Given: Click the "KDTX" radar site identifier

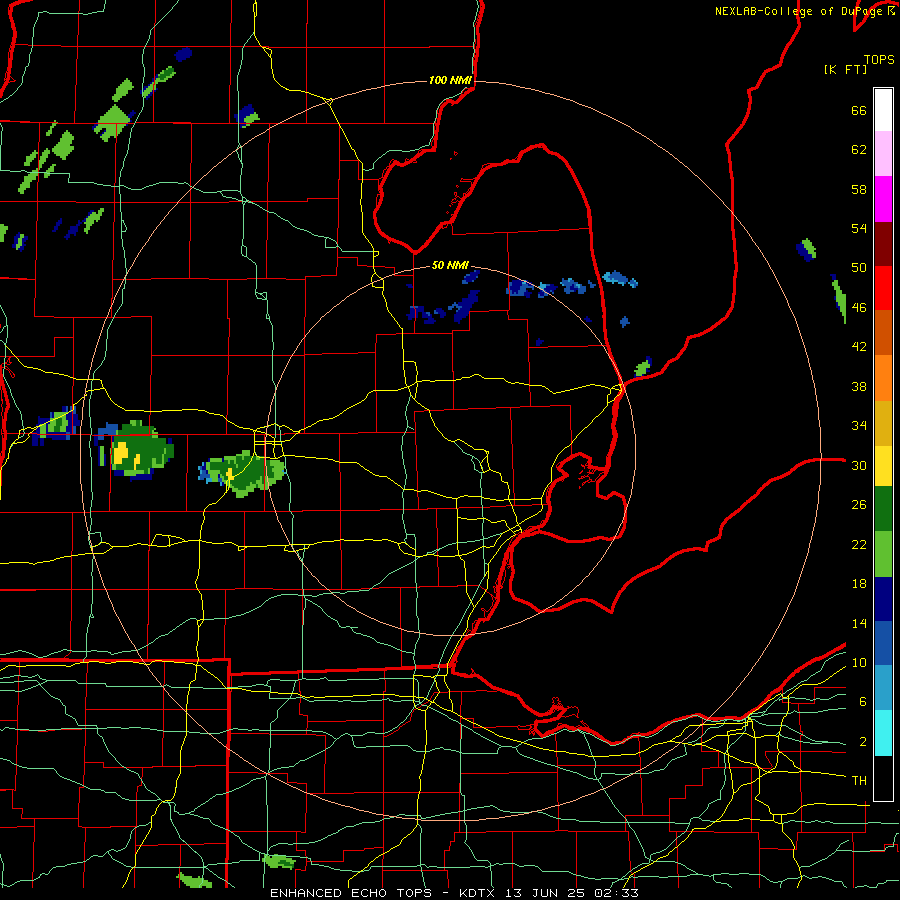Looking at the screenshot, I should [479, 893].
